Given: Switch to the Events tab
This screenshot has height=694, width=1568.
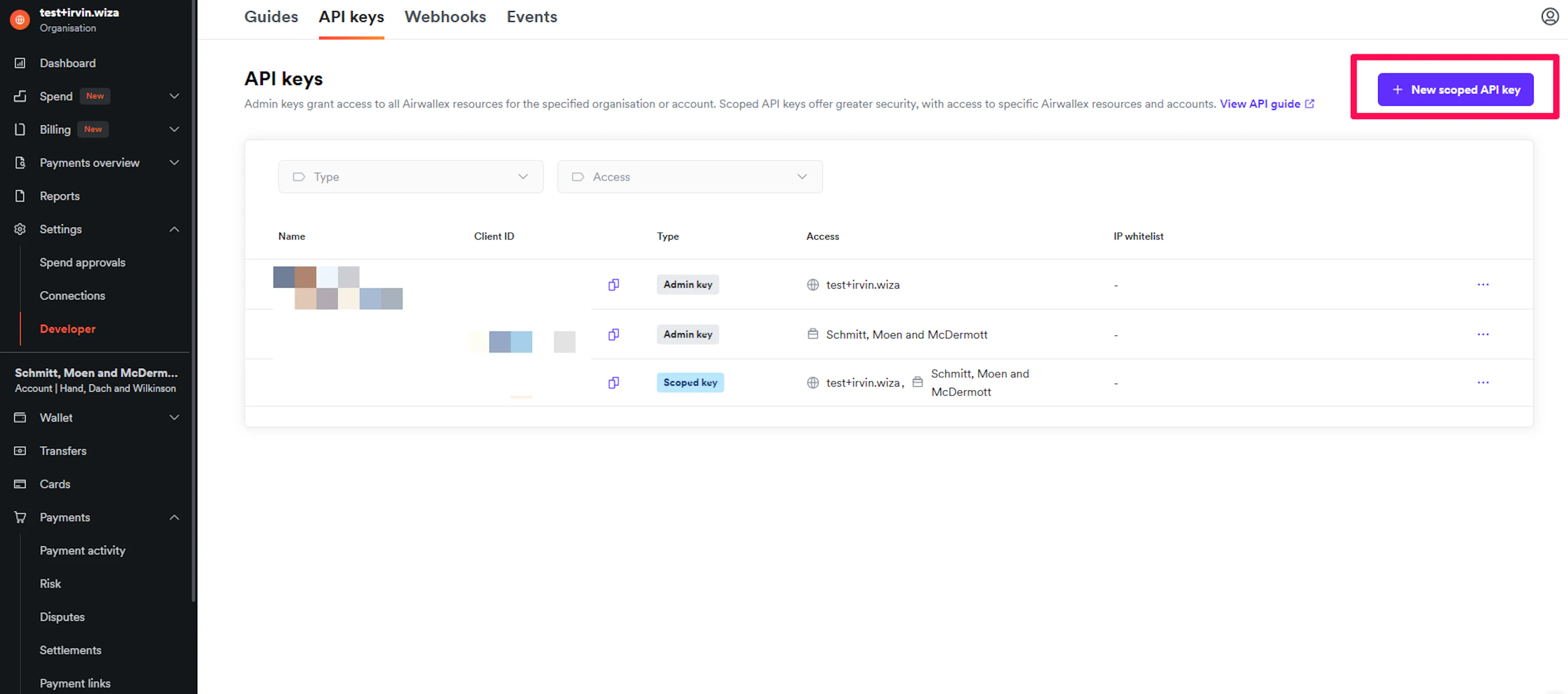Looking at the screenshot, I should [531, 17].
